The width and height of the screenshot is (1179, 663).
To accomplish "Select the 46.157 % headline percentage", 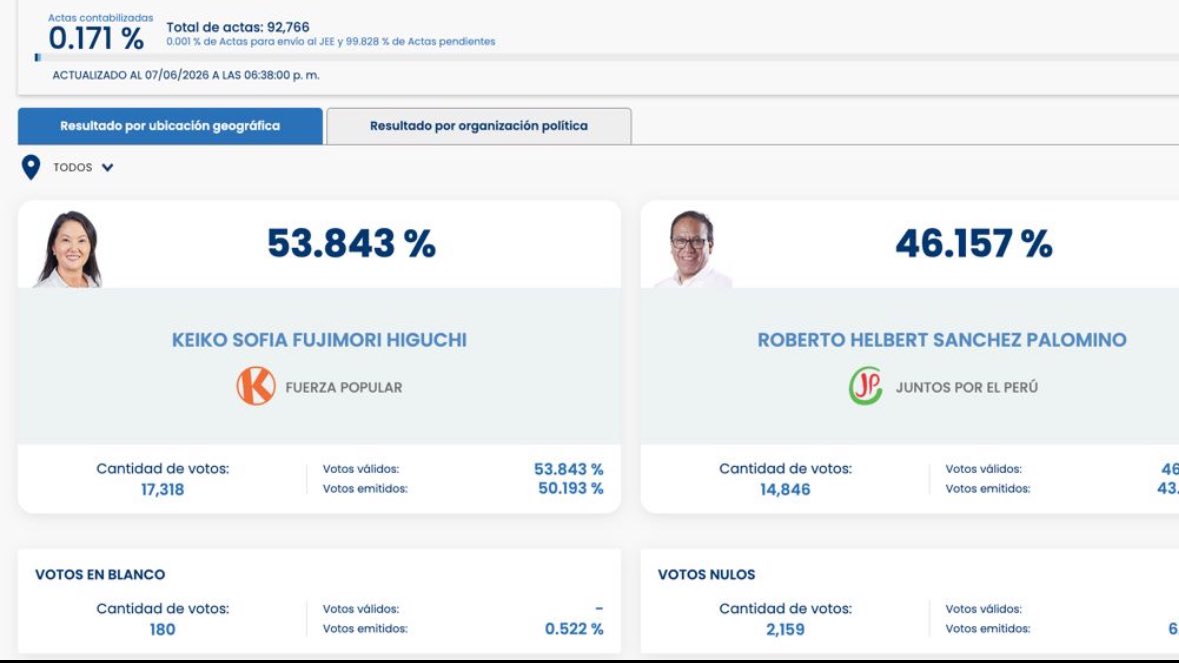I will coord(974,244).
